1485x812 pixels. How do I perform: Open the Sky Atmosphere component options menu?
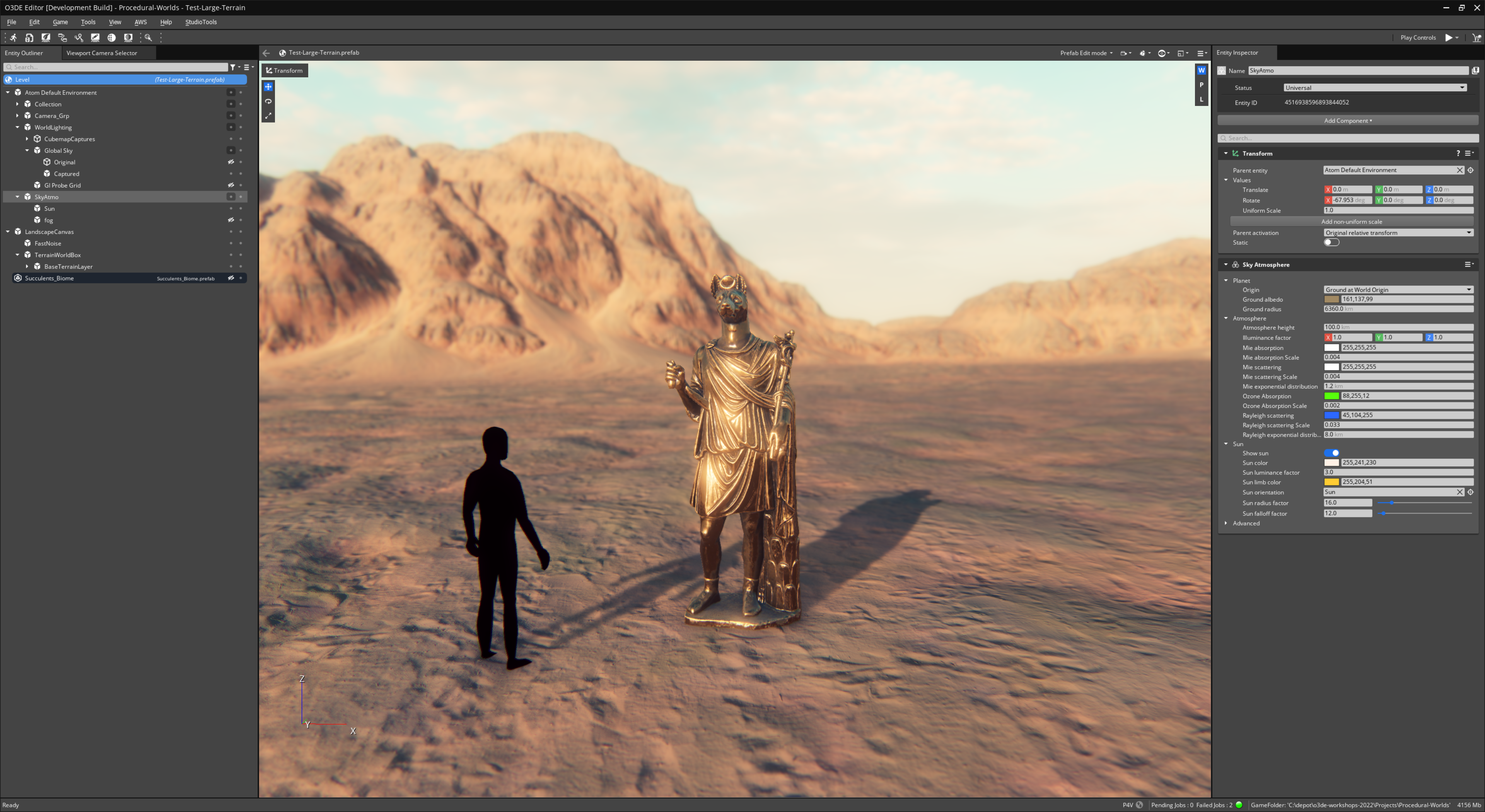[x=1469, y=264]
